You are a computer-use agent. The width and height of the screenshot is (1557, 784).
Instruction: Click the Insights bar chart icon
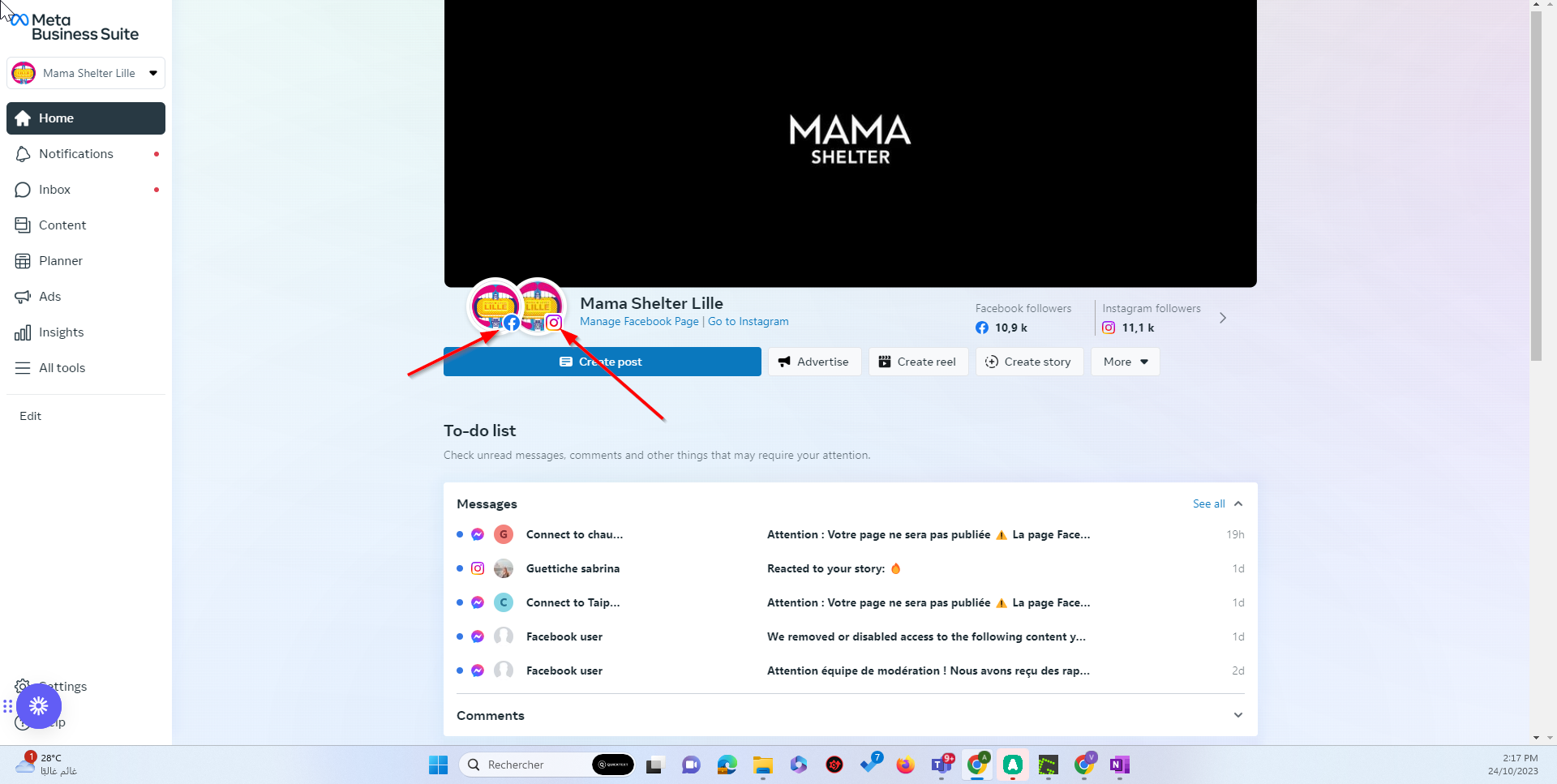click(x=23, y=332)
